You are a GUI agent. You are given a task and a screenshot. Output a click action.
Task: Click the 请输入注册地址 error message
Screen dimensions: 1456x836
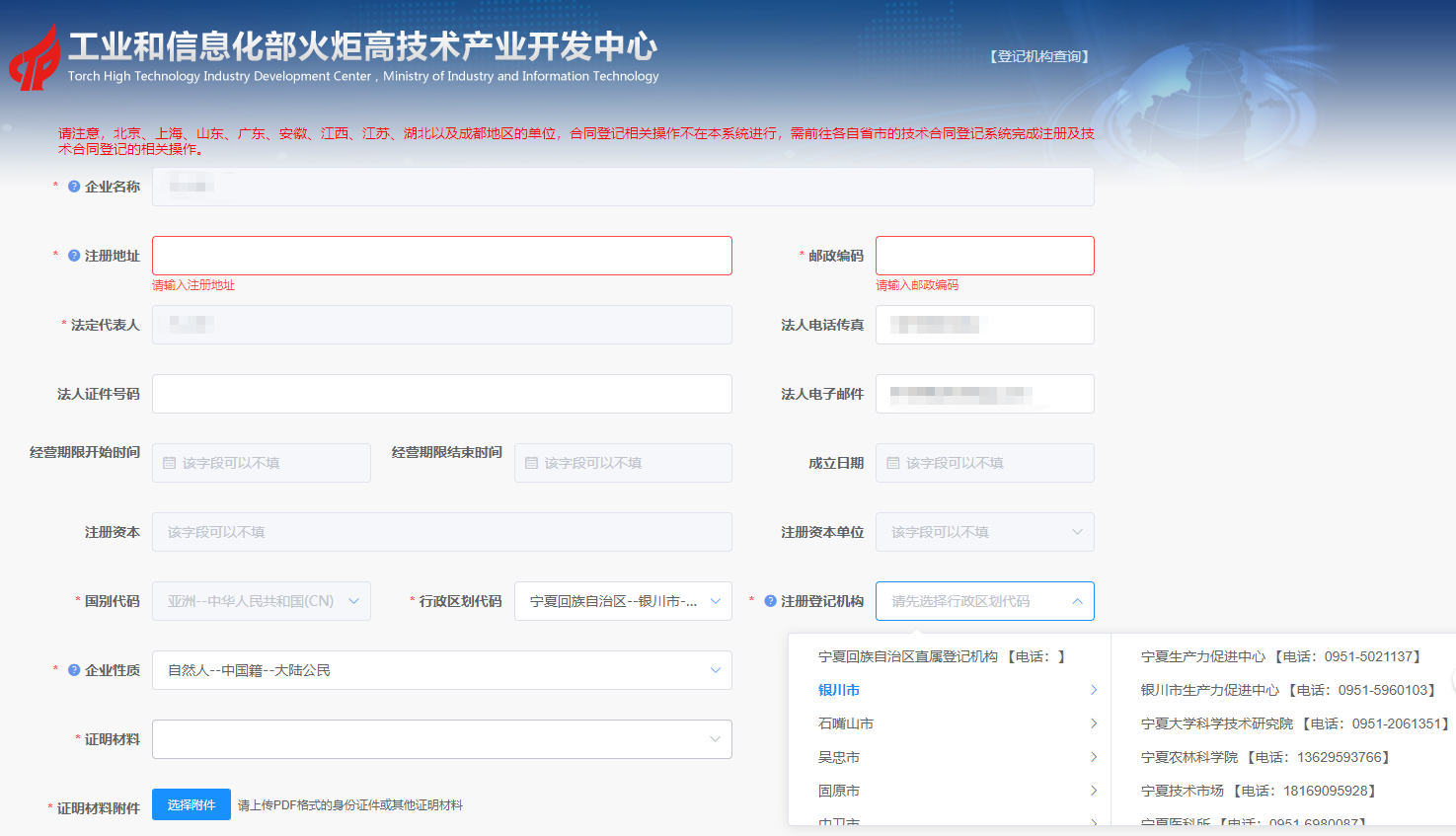[193, 285]
